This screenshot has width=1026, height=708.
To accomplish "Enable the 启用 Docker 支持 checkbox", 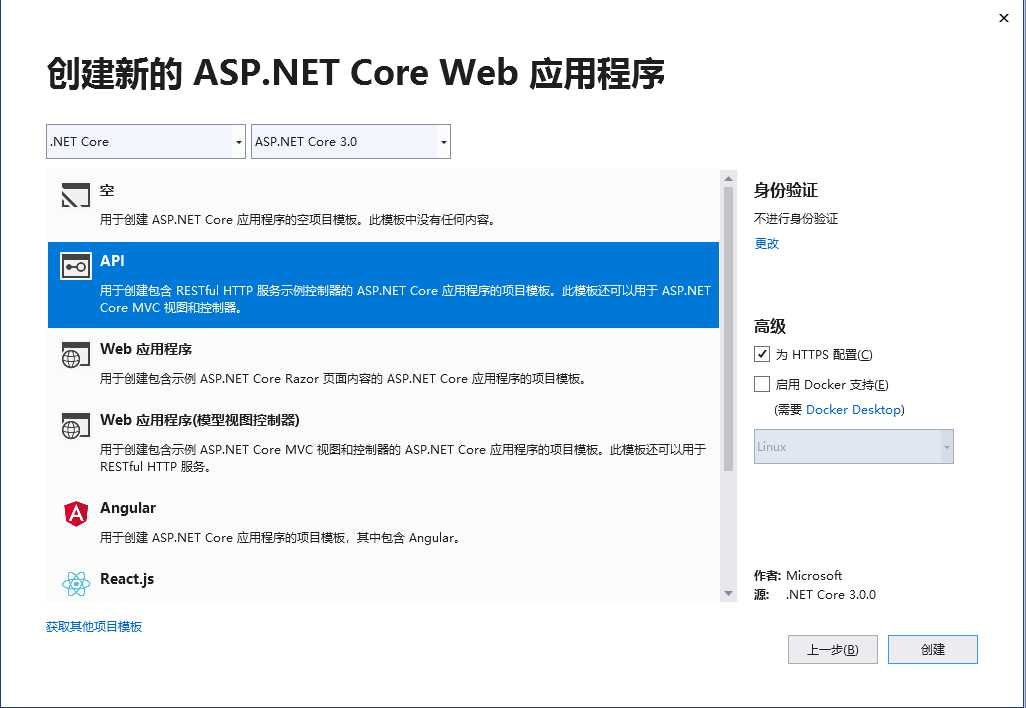I will (762, 384).
